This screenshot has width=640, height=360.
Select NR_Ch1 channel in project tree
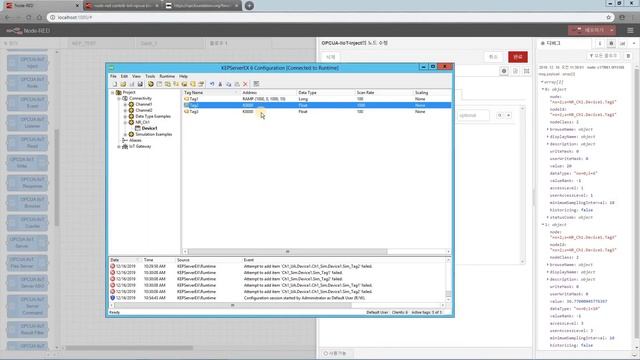(x=142, y=122)
